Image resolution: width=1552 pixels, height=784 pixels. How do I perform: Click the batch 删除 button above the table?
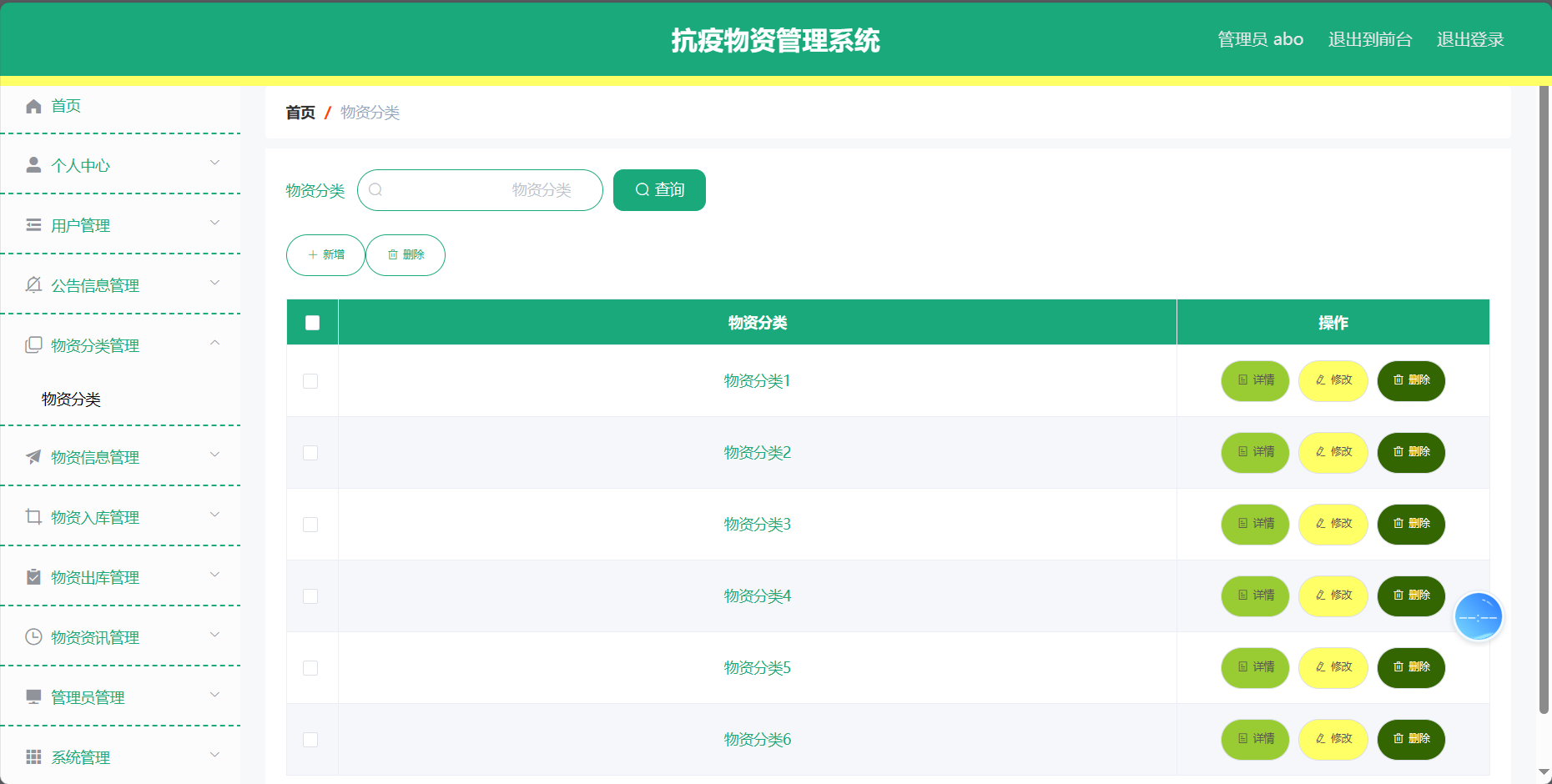[406, 255]
